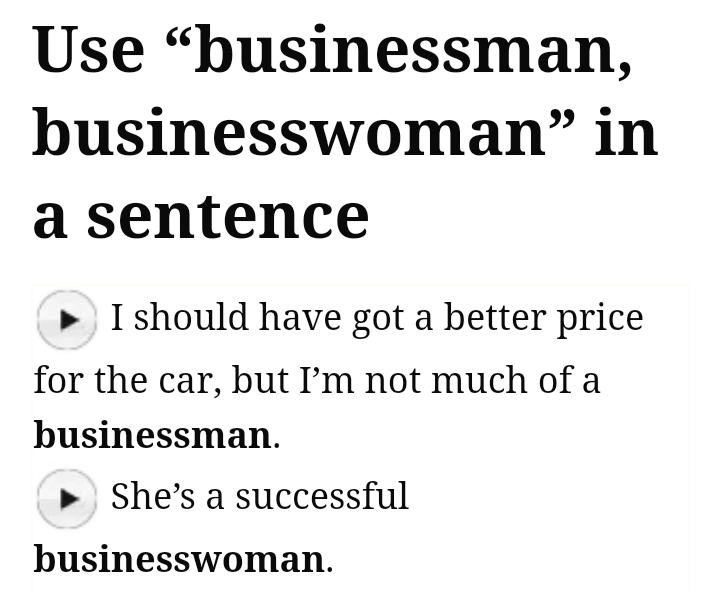Click the word "sentence" in the heading
Viewport: 720px width, 591px height.
pos(228,214)
